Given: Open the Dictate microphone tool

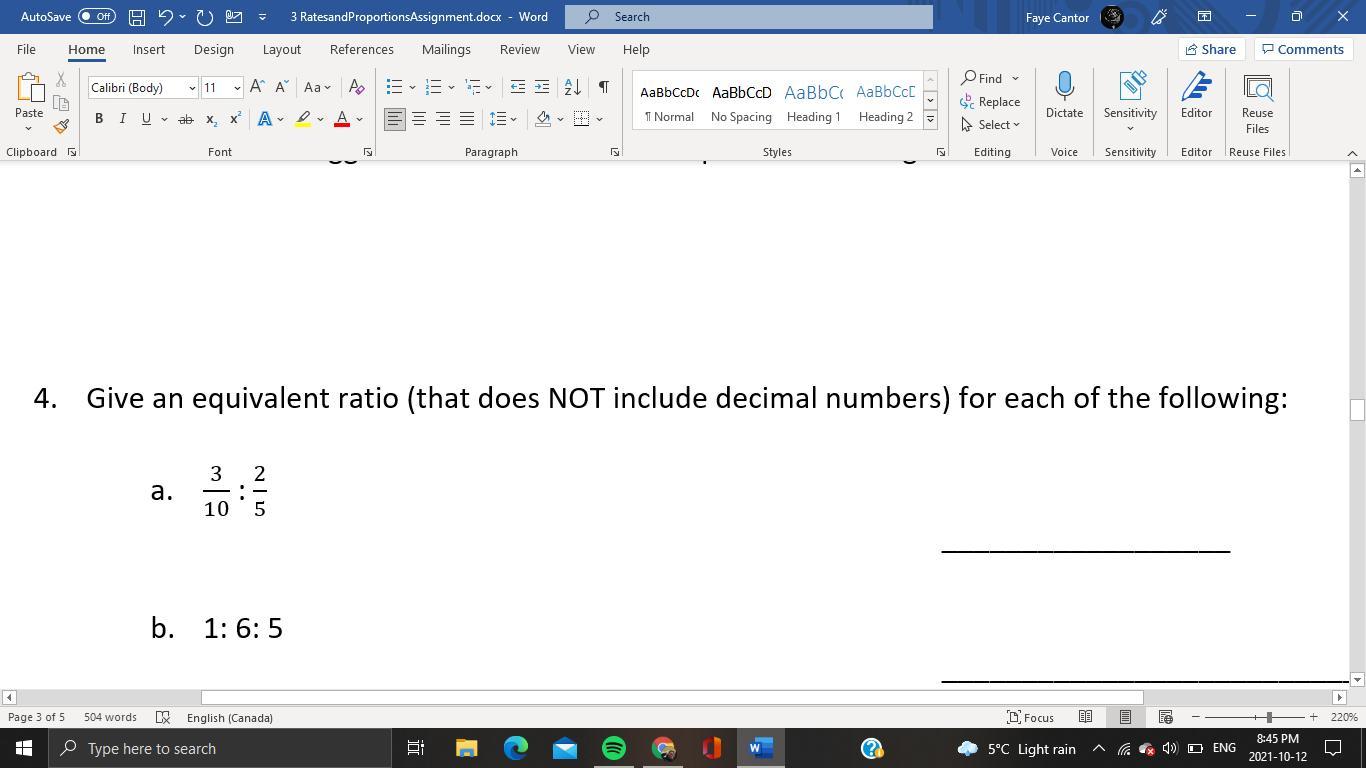Looking at the screenshot, I should (x=1064, y=96).
